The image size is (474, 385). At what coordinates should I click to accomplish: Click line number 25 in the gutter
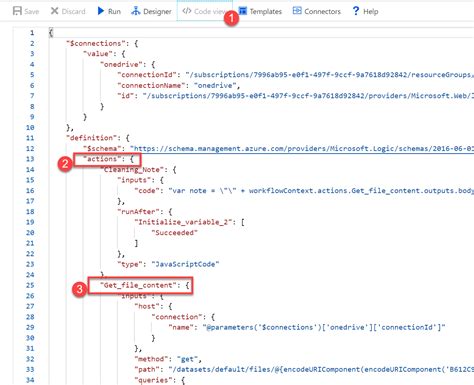(x=30, y=285)
